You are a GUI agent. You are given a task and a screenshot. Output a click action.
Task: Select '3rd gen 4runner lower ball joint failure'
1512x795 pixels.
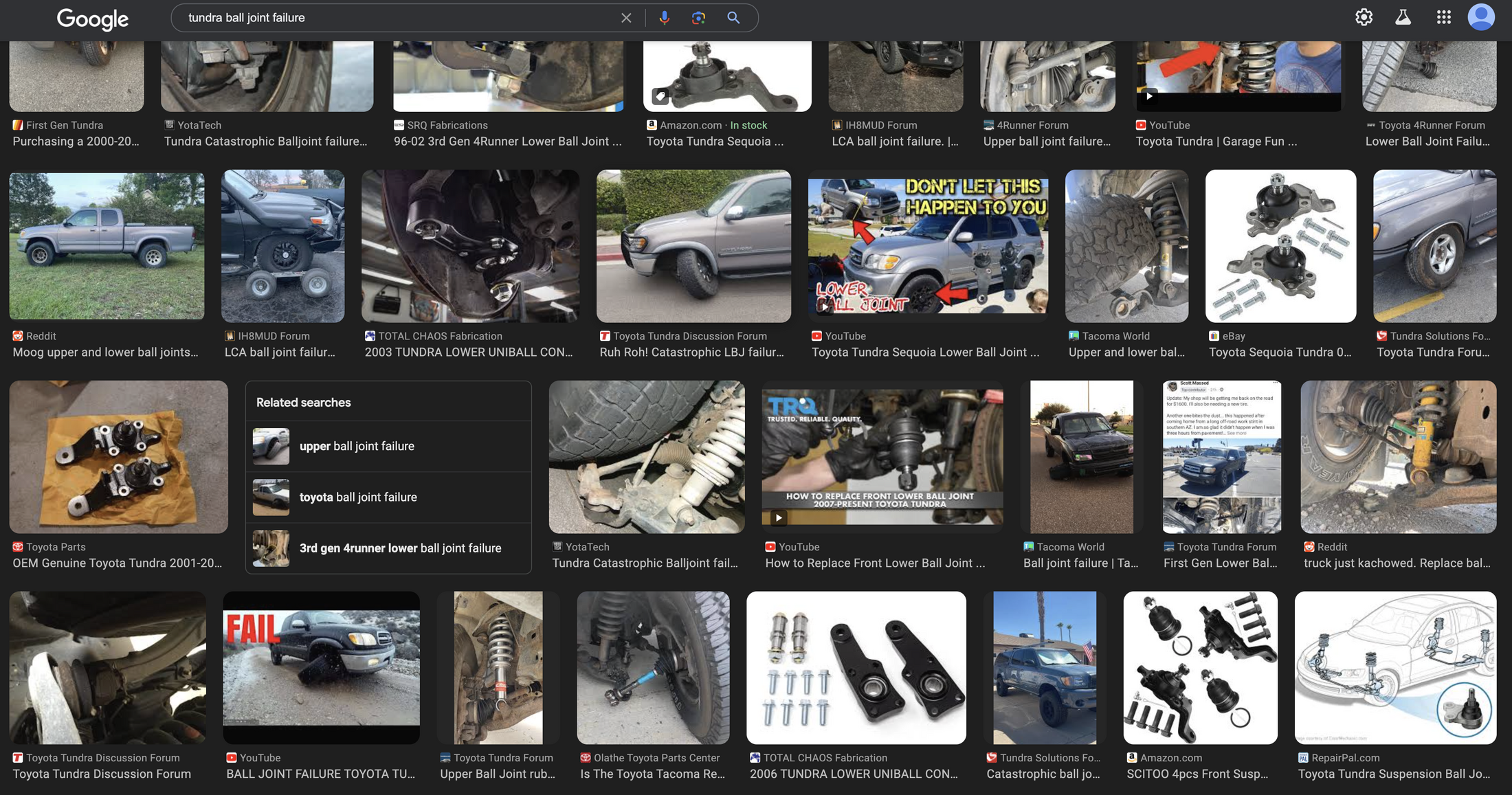pos(388,548)
